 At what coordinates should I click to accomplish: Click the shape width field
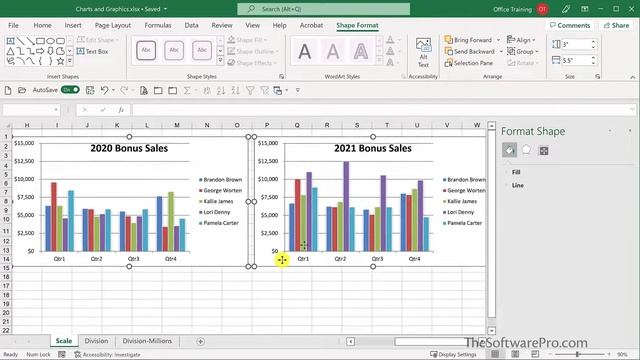pos(576,60)
